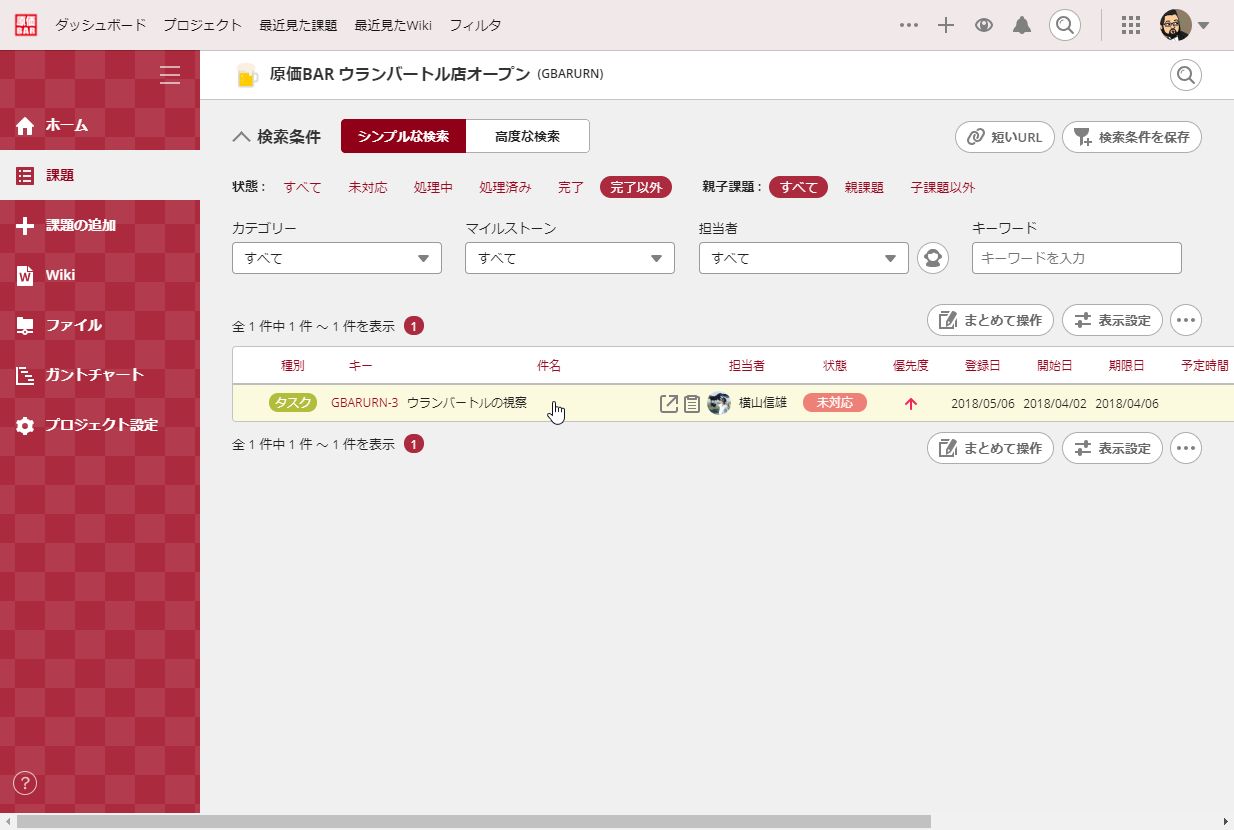Open Wiki in the sidebar
This screenshot has width=1234, height=830.
click(x=100, y=275)
